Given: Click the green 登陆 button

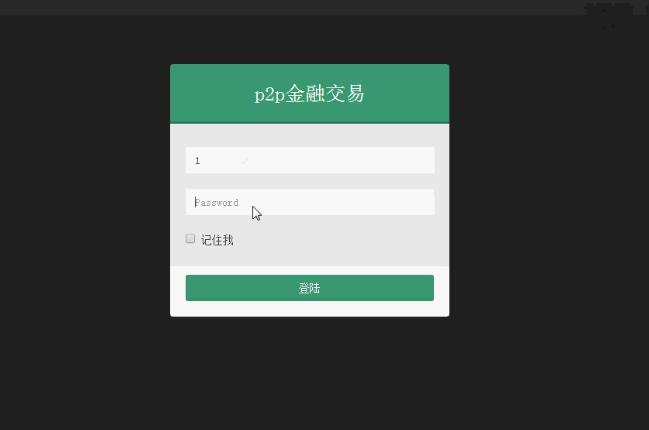Looking at the screenshot, I should [310, 288].
